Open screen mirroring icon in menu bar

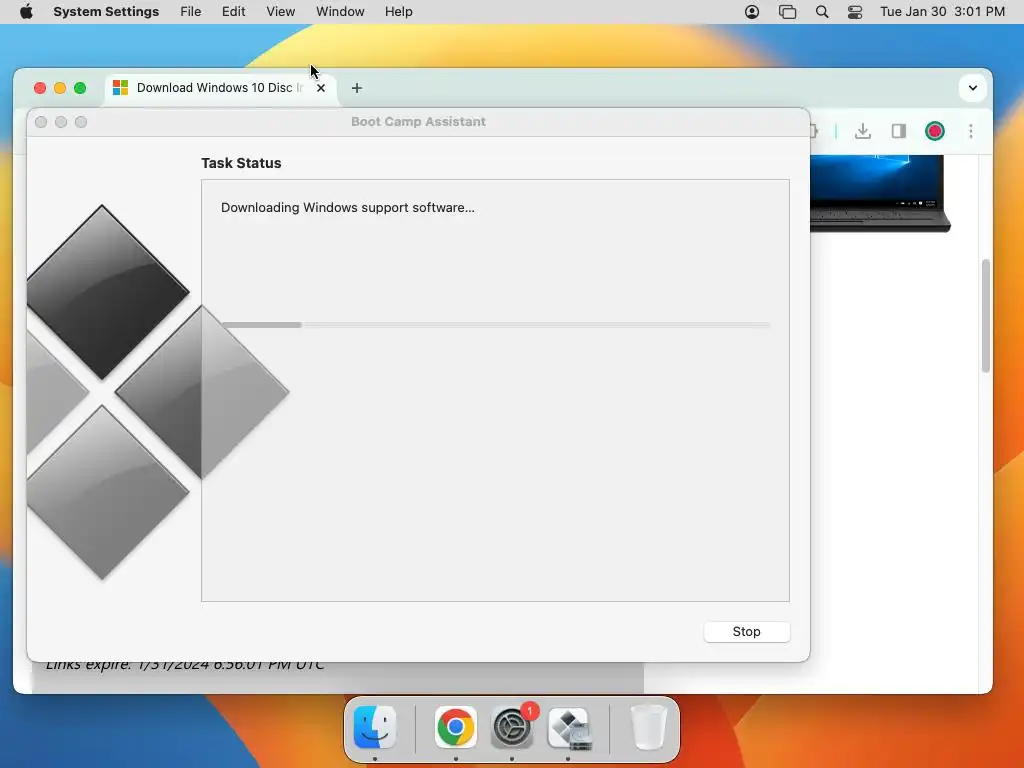pyautogui.click(x=788, y=12)
